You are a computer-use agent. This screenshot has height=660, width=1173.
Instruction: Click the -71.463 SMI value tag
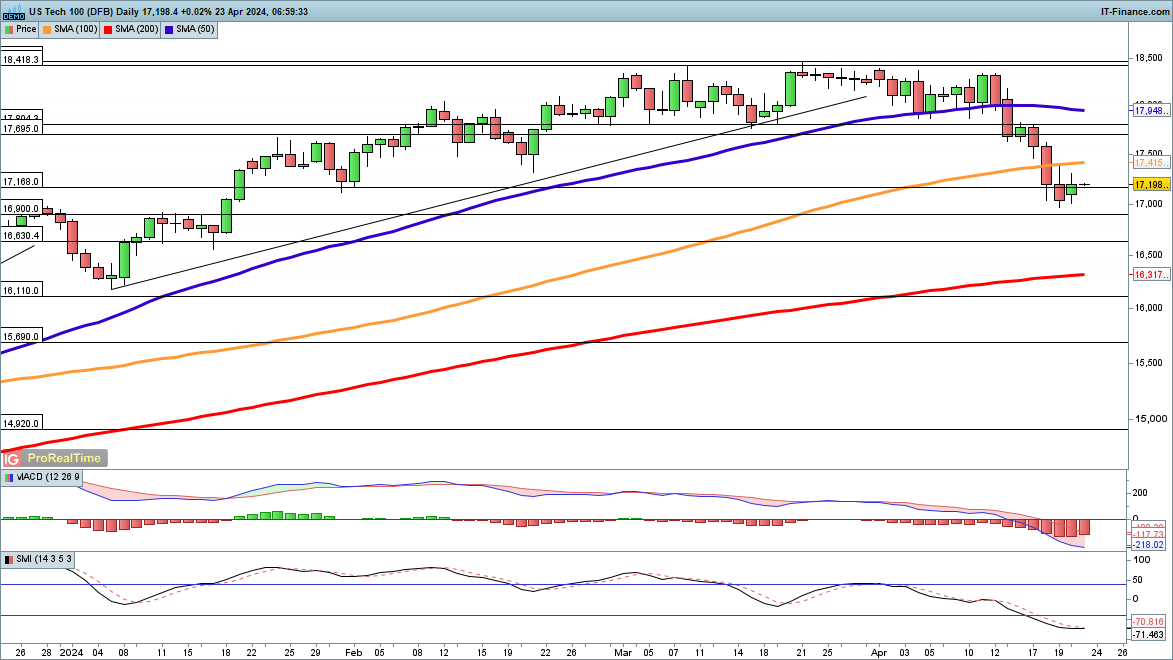1148,635
